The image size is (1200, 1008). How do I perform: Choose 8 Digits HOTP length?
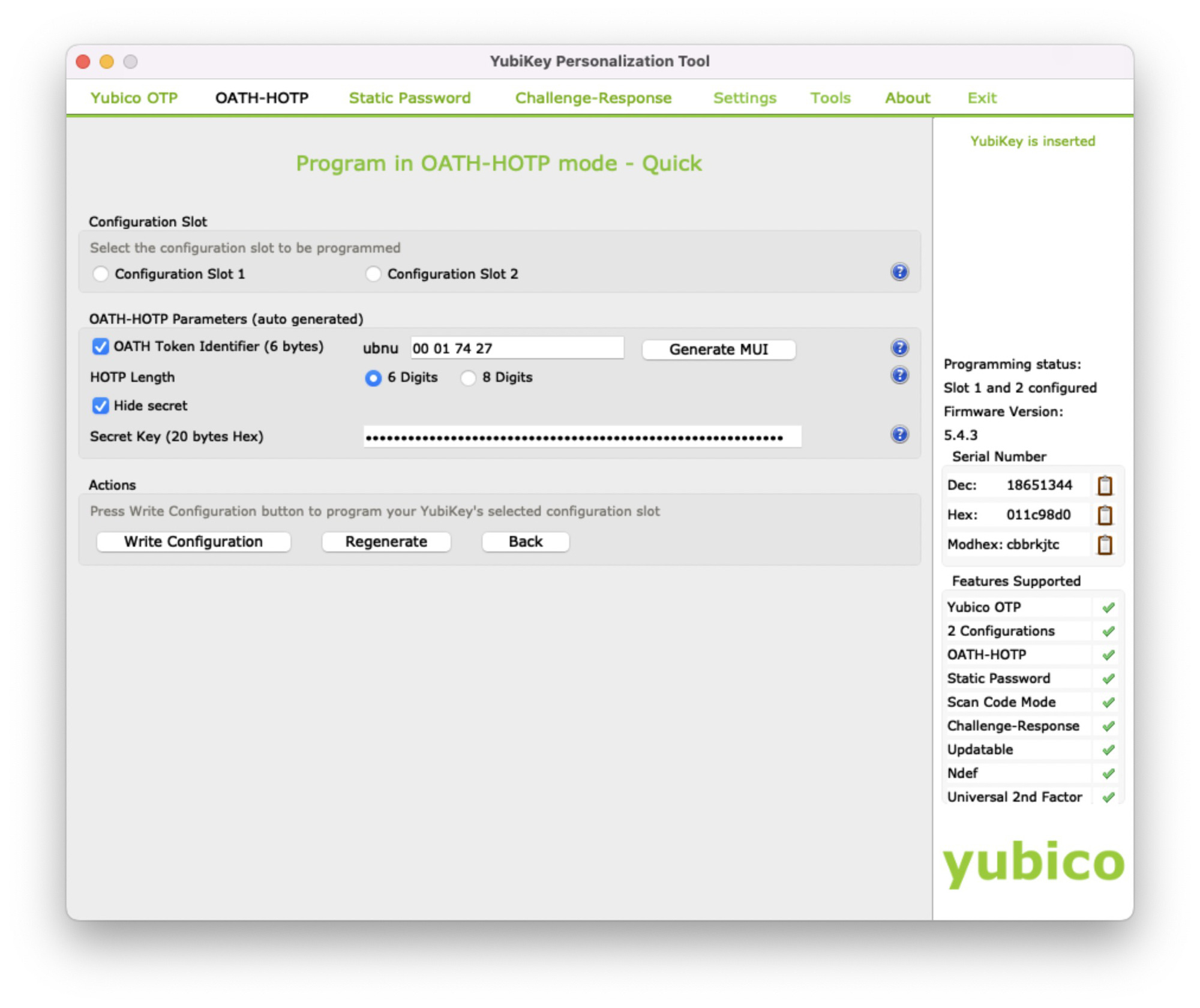point(468,377)
